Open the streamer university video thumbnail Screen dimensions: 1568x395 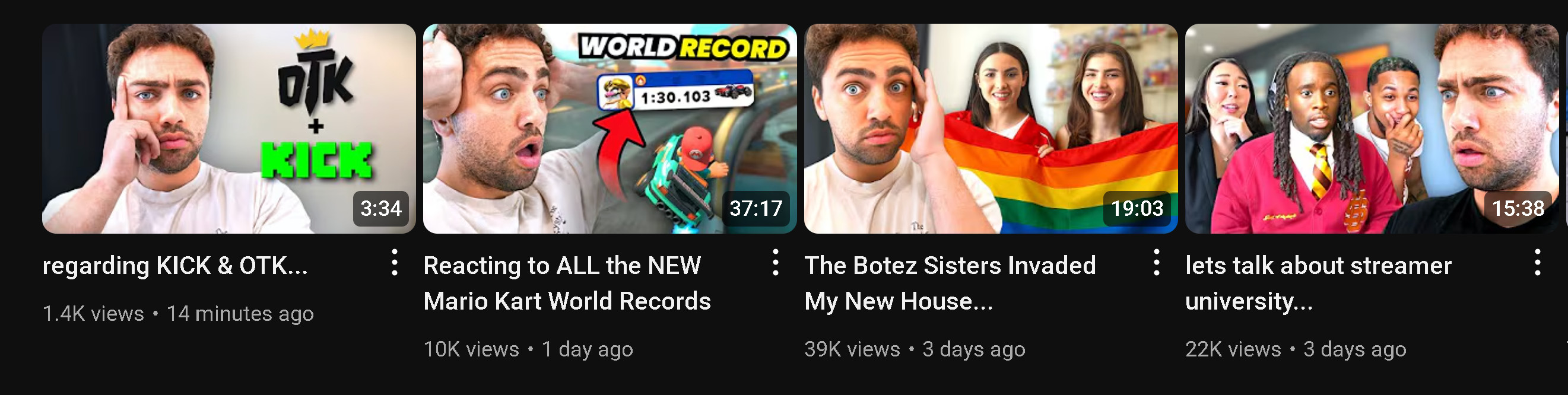(1372, 129)
